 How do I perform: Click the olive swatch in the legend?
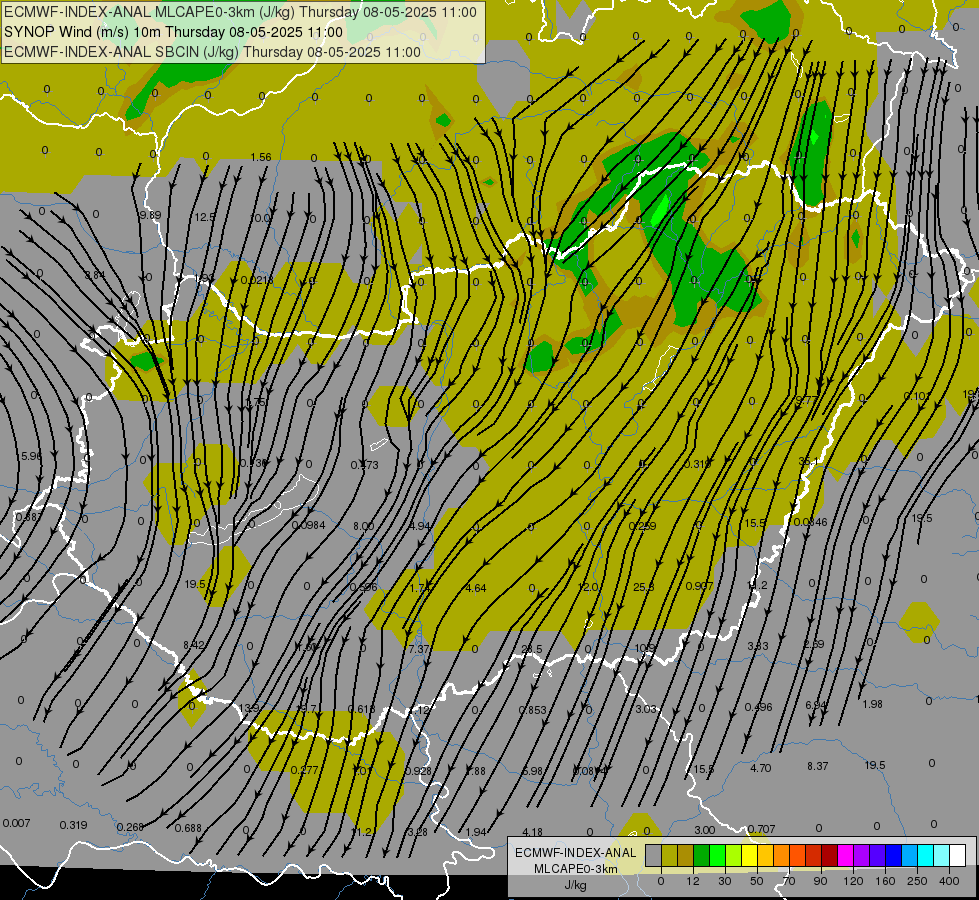(670, 855)
